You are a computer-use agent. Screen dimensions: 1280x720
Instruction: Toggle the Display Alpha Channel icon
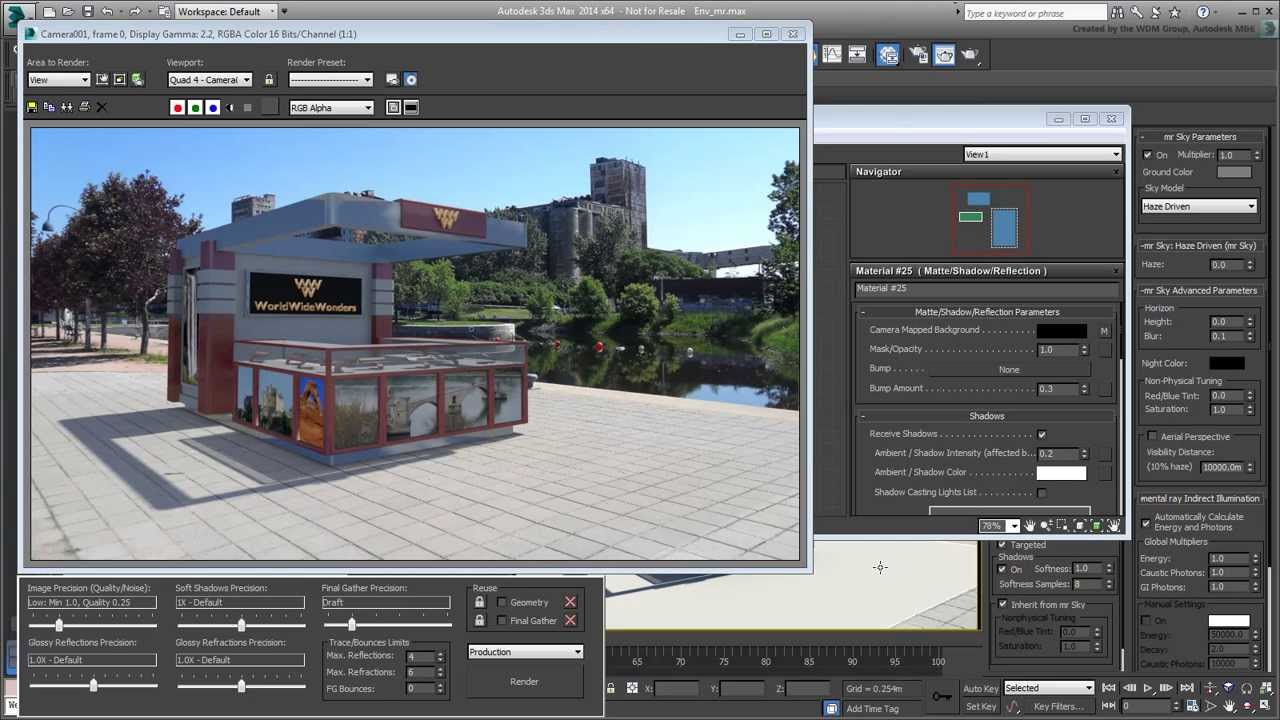231,108
